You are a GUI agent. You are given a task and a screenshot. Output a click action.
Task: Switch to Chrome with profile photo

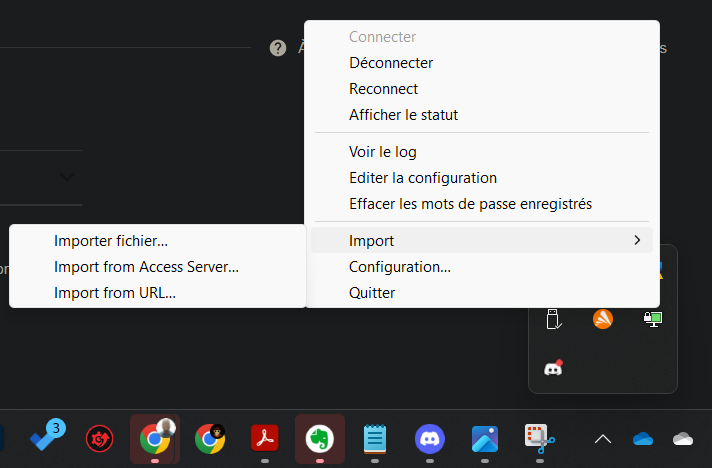(155, 438)
